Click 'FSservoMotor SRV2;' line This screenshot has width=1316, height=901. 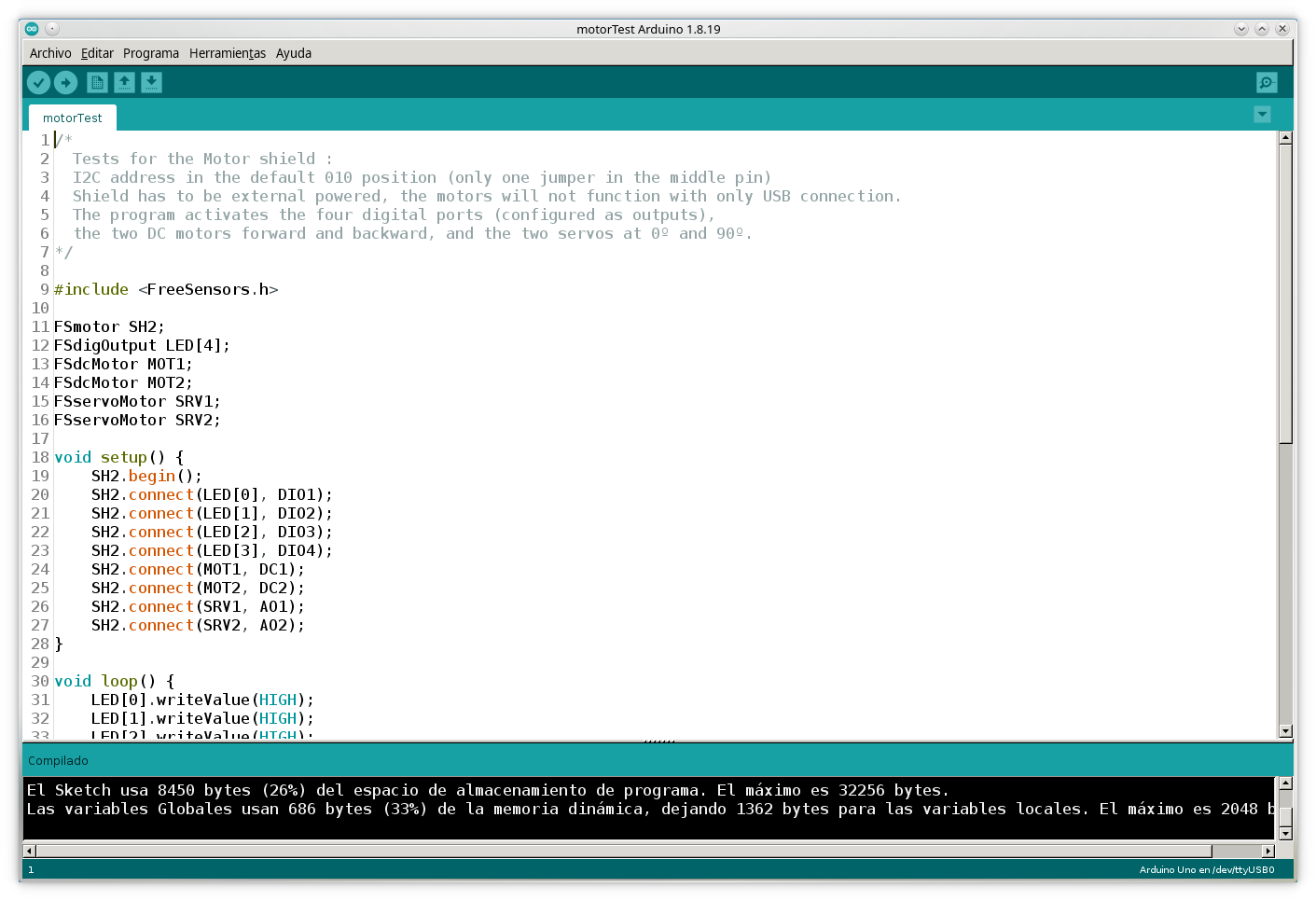(137, 420)
